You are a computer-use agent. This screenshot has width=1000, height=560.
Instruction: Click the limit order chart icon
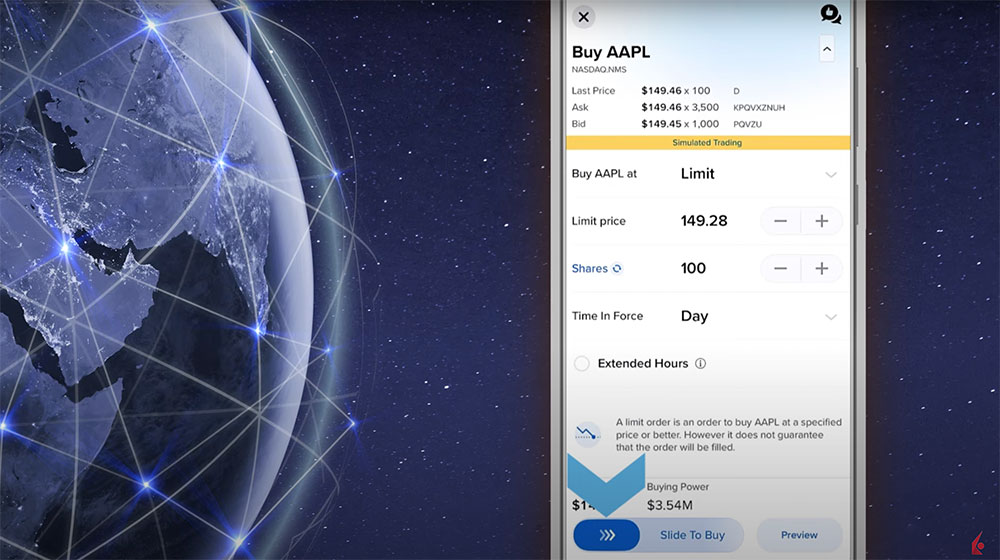coord(587,435)
